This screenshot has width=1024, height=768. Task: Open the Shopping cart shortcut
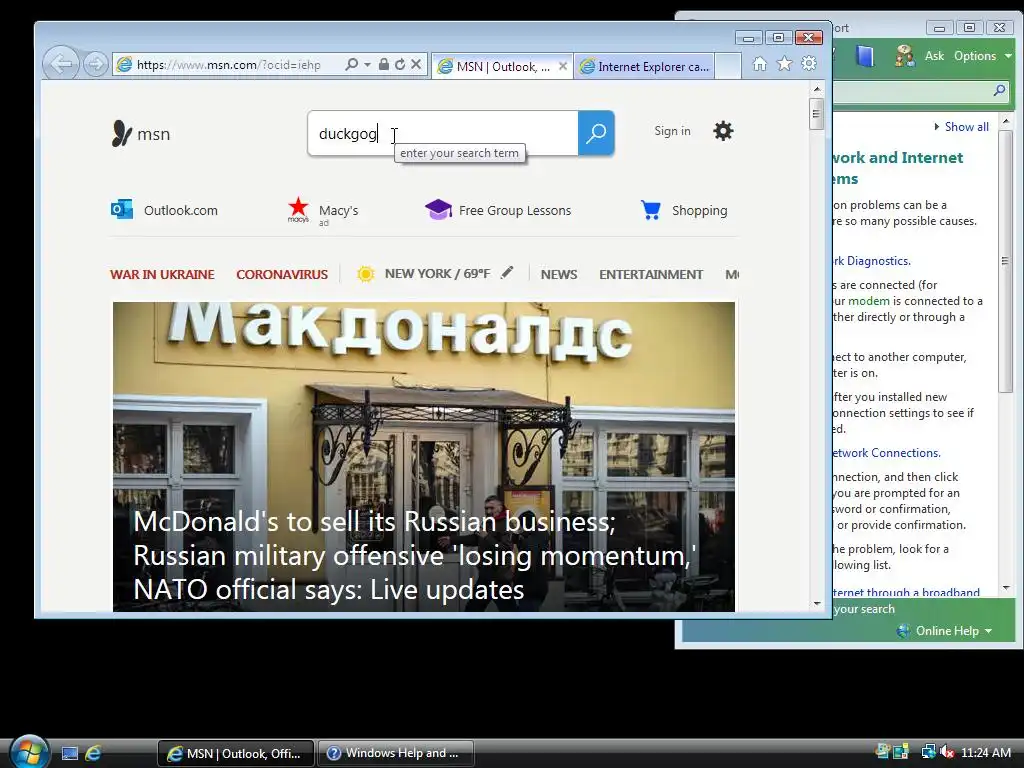point(684,210)
